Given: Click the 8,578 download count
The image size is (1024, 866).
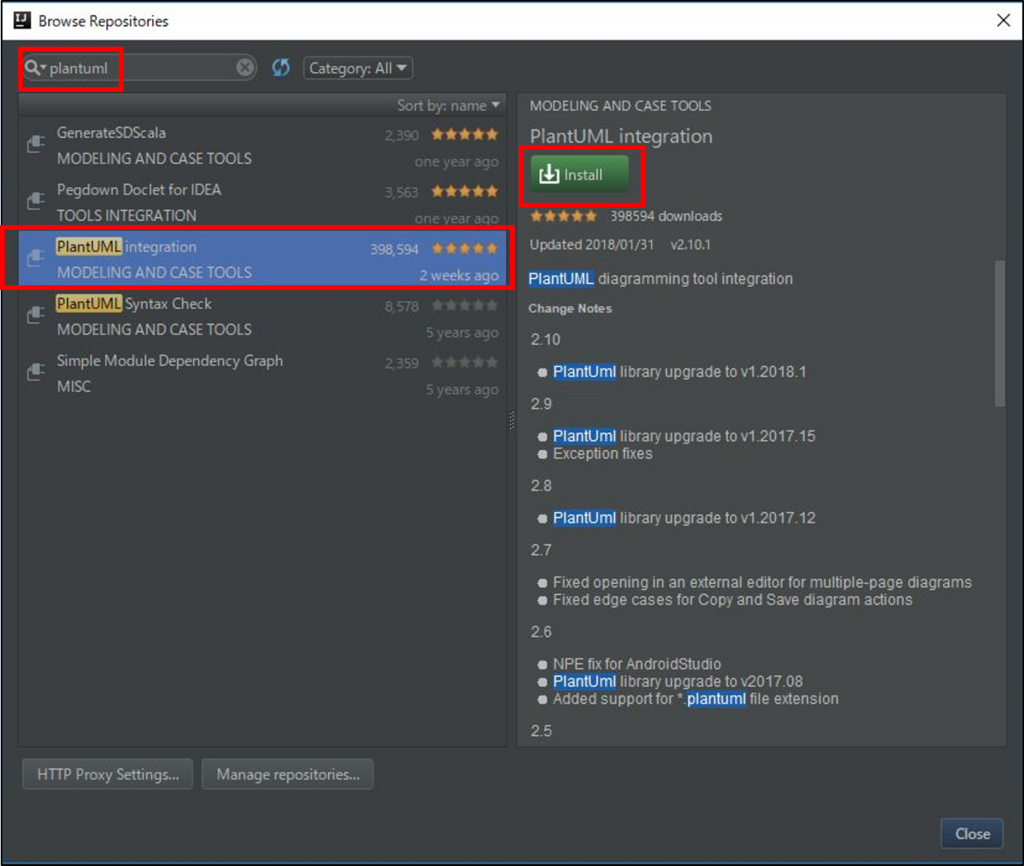Looking at the screenshot, I should (402, 306).
